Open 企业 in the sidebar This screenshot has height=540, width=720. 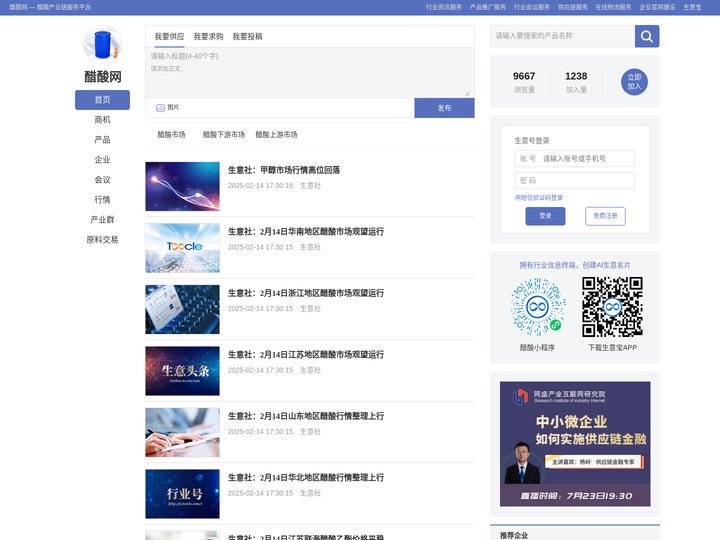coord(102,160)
